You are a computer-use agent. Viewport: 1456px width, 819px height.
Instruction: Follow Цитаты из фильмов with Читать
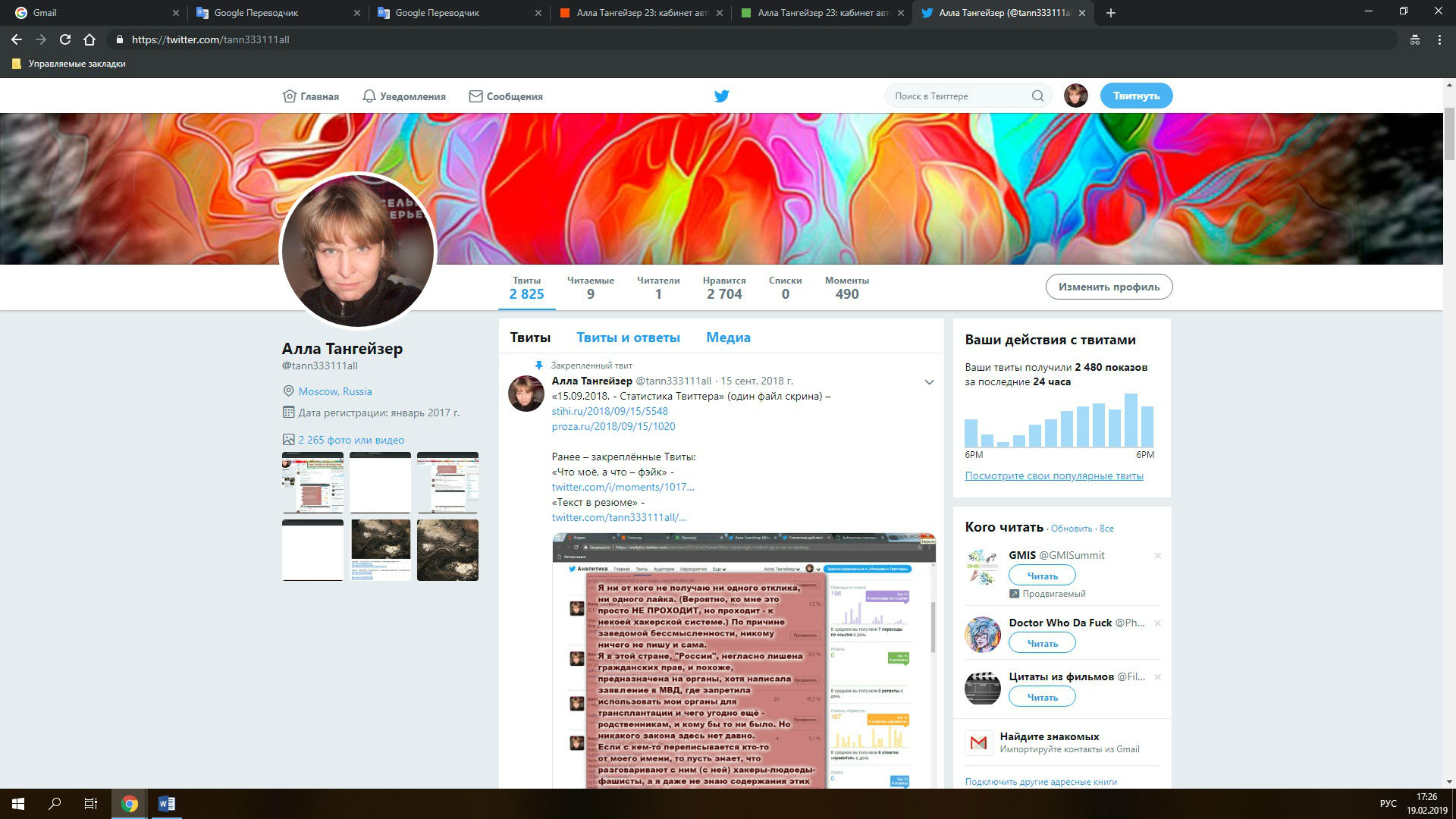point(1042,697)
